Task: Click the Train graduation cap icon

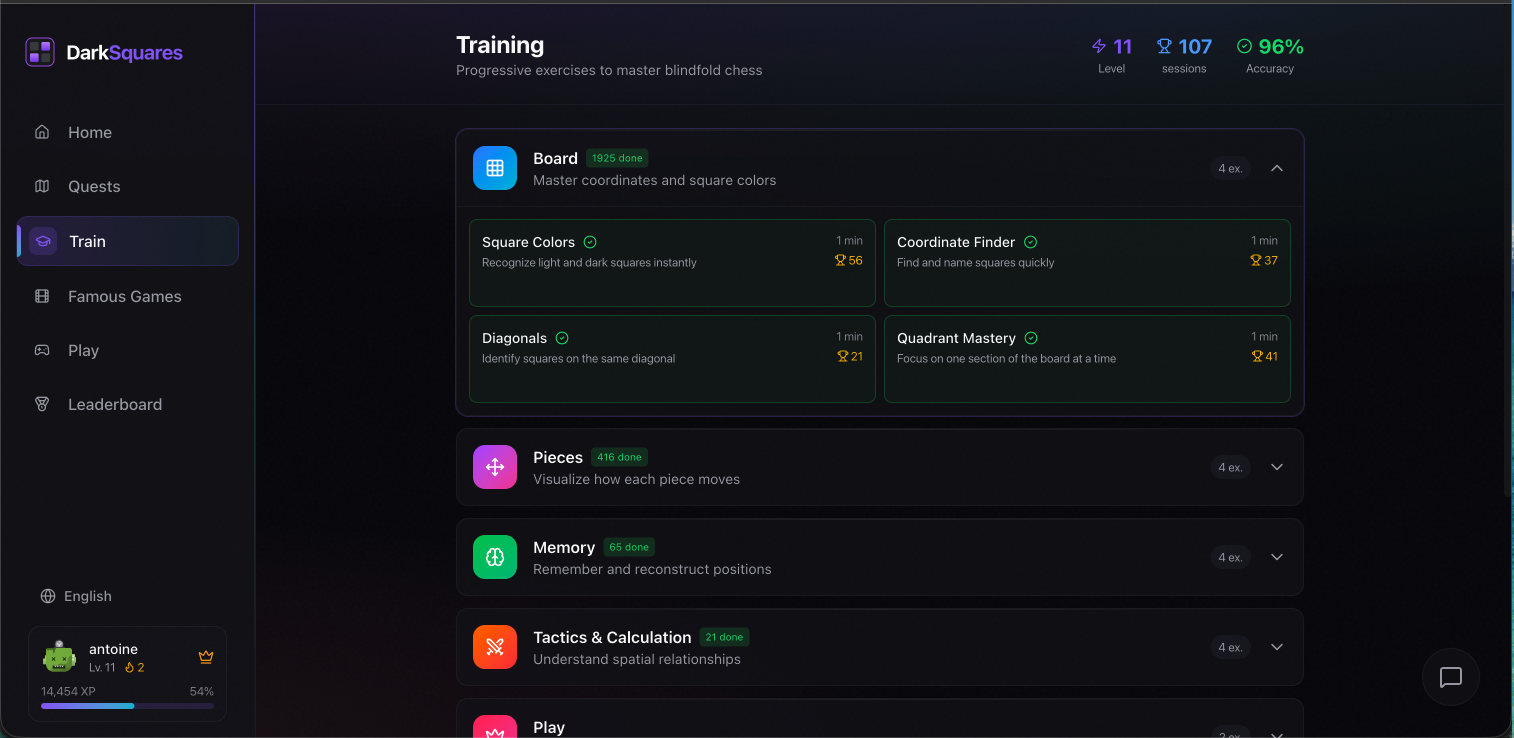Action: [42, 240]
